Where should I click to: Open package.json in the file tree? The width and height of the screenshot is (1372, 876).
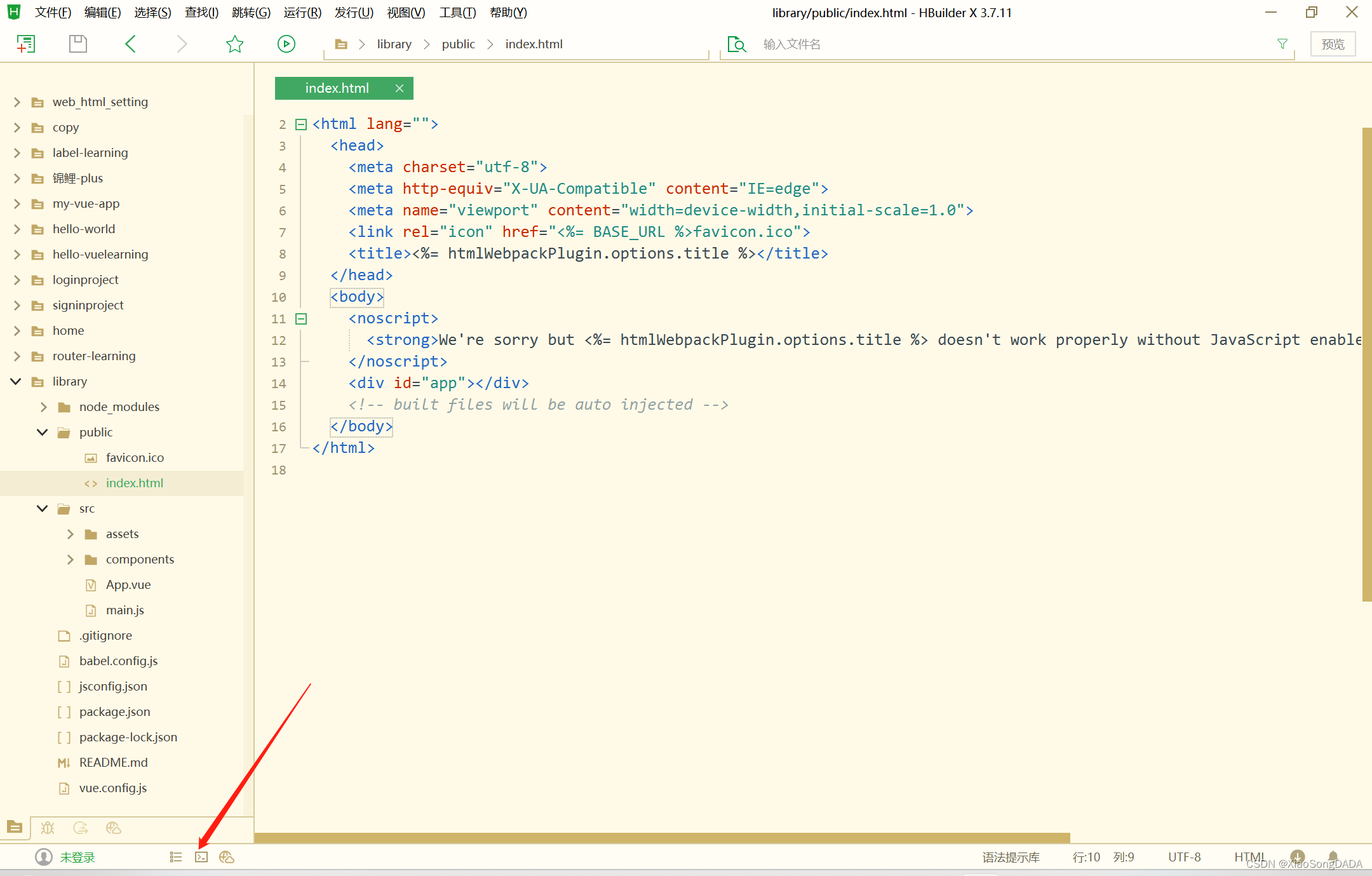[x=114, y=711]
